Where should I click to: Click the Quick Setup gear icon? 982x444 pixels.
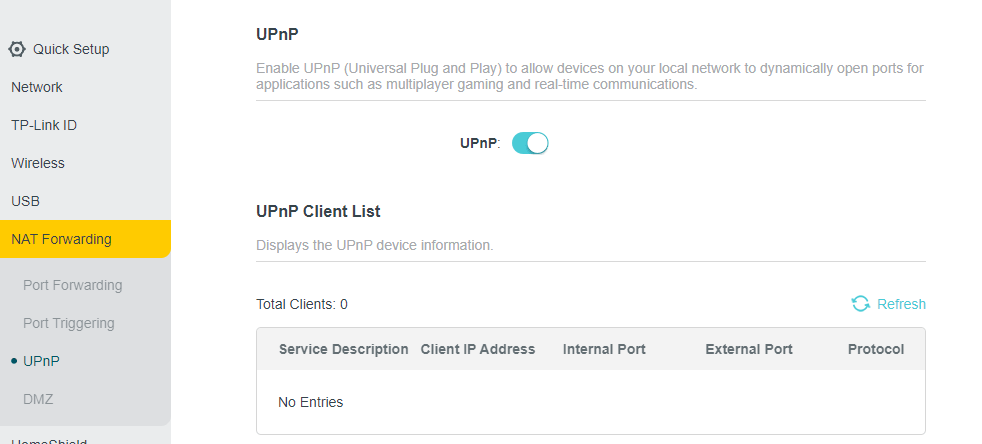coord(17,49)
